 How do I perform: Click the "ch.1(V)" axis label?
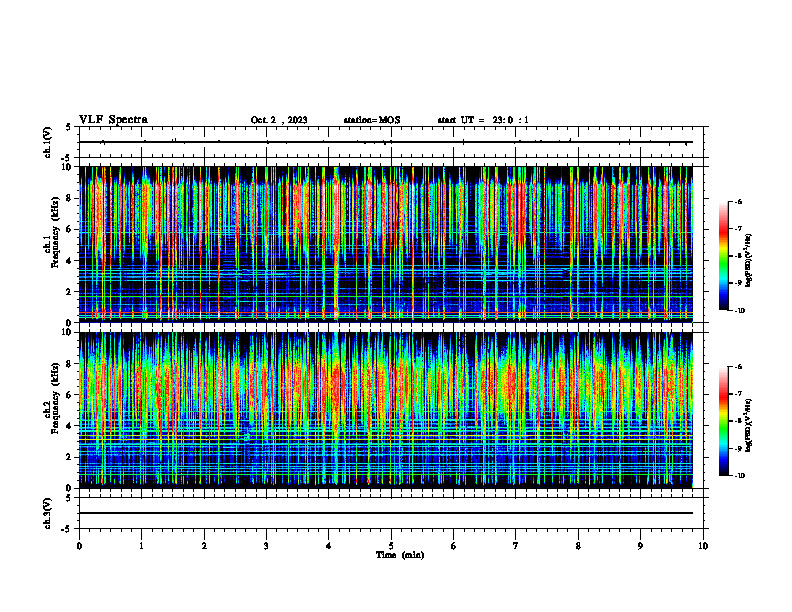click(x=47, y=142)
